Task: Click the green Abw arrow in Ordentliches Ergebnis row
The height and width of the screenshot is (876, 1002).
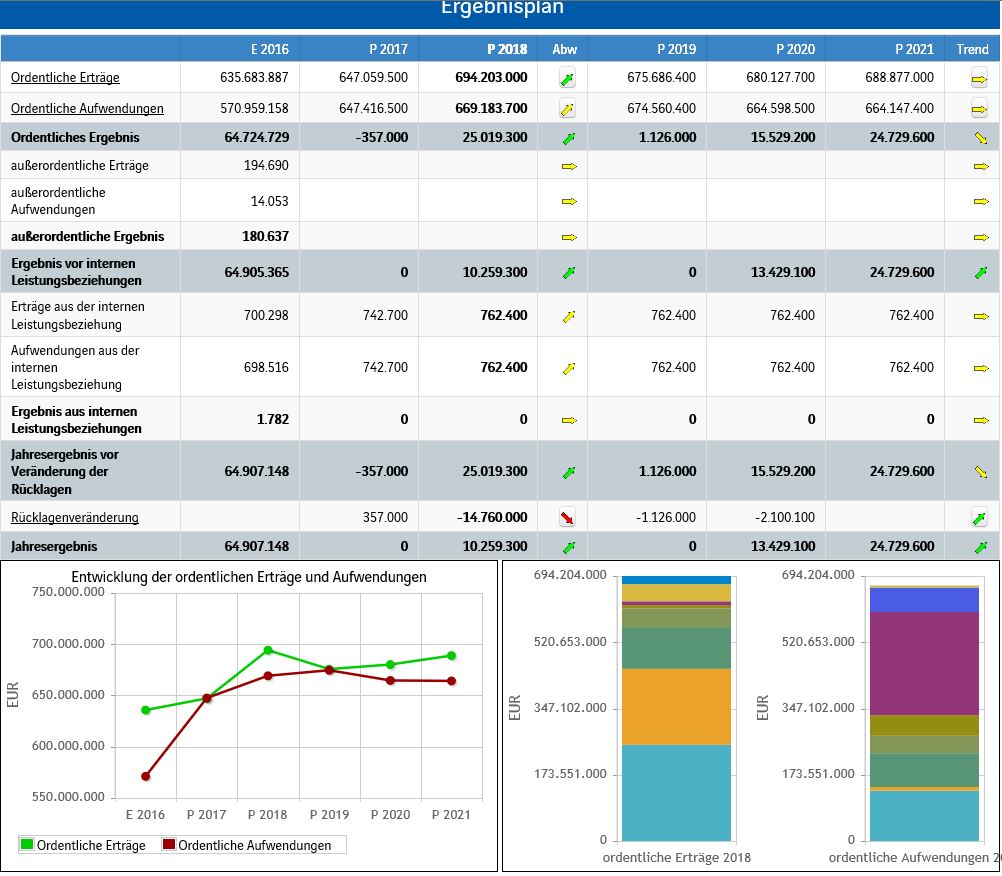Action: [569, 138]
